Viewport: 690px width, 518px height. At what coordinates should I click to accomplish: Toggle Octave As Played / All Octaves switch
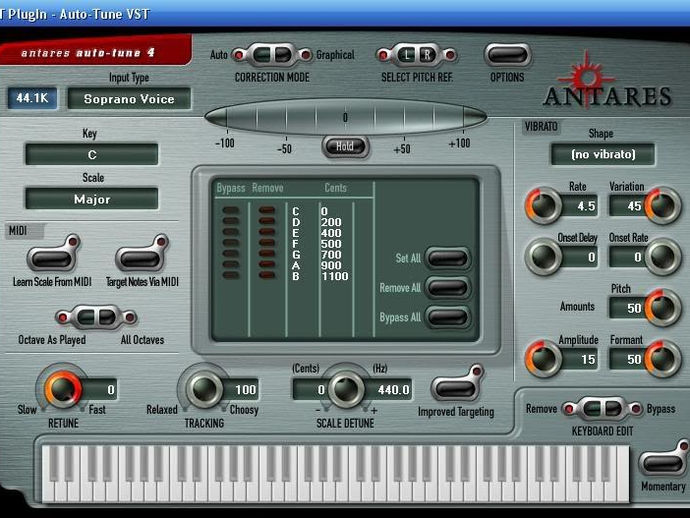point(96,317)
